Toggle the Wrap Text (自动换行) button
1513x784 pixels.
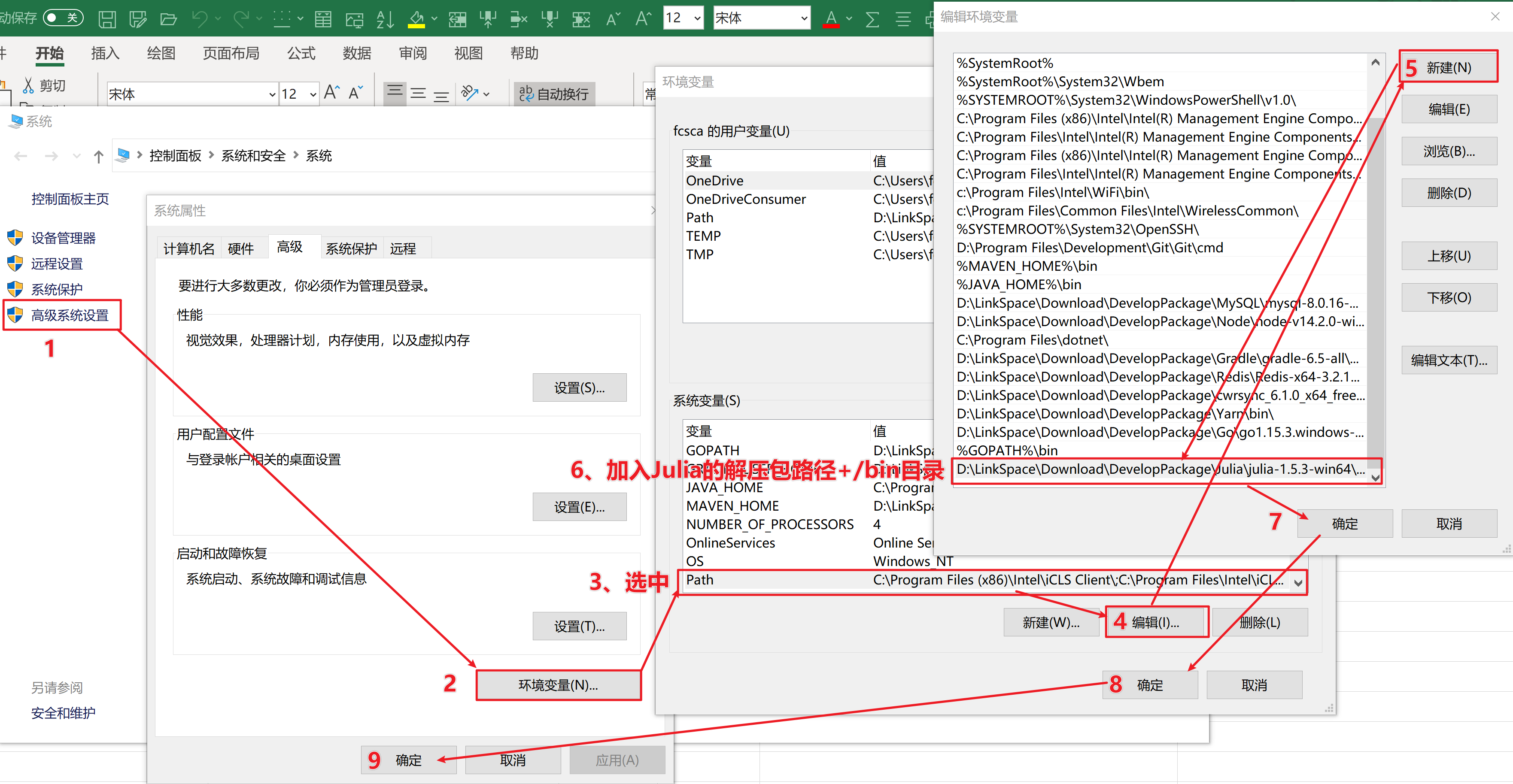tap(554, 94)
